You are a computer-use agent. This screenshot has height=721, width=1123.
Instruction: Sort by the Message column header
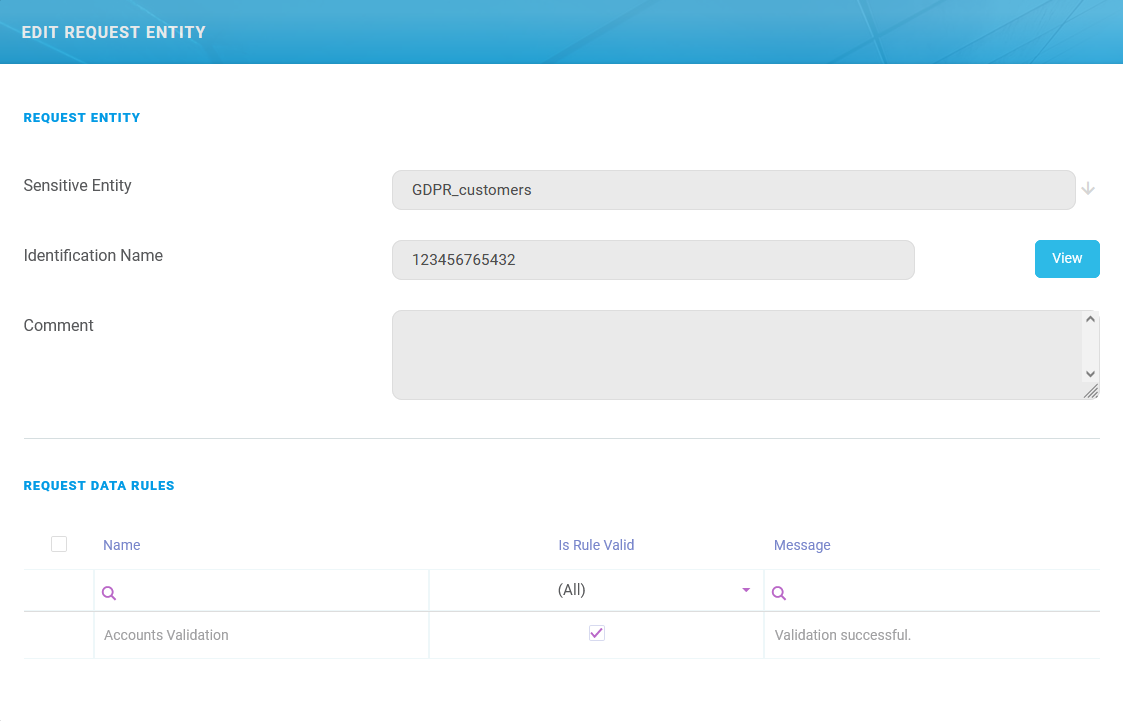(x=802, y=545)
